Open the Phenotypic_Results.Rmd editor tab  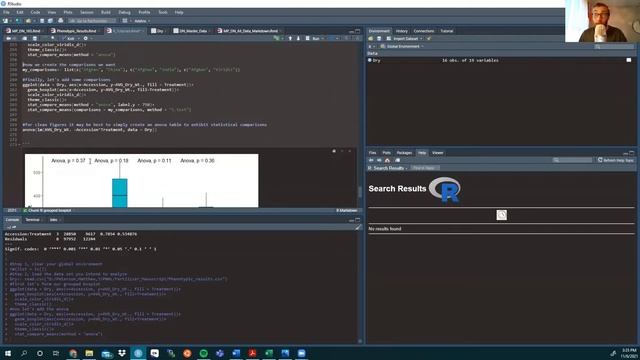[76, 31]
